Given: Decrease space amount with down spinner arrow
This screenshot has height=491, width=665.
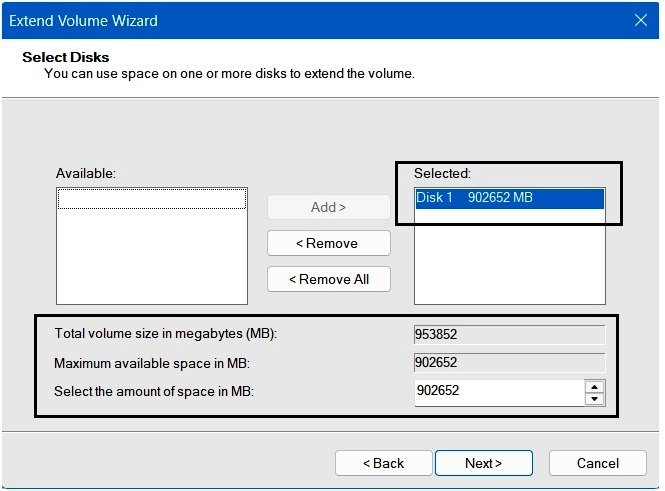Looking at the screenshot, I should click(x=595, y=399).
